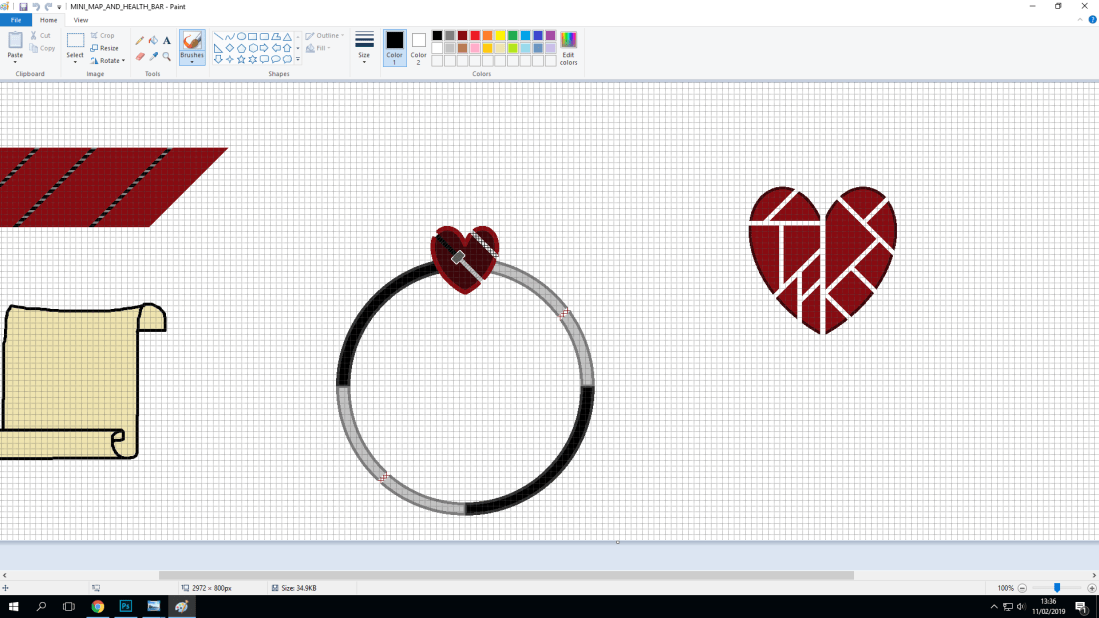Image resolution: width=1099 pixels, height=618 pixels.
Task: Expand the Rotate dropdown
Action: [x=108, y=60]
